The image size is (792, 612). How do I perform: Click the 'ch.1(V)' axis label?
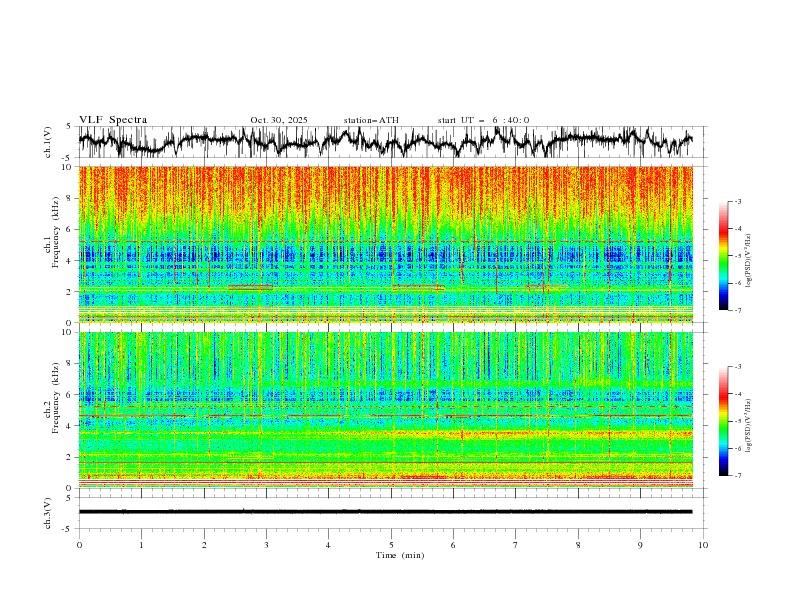click(x=48, y=142)
